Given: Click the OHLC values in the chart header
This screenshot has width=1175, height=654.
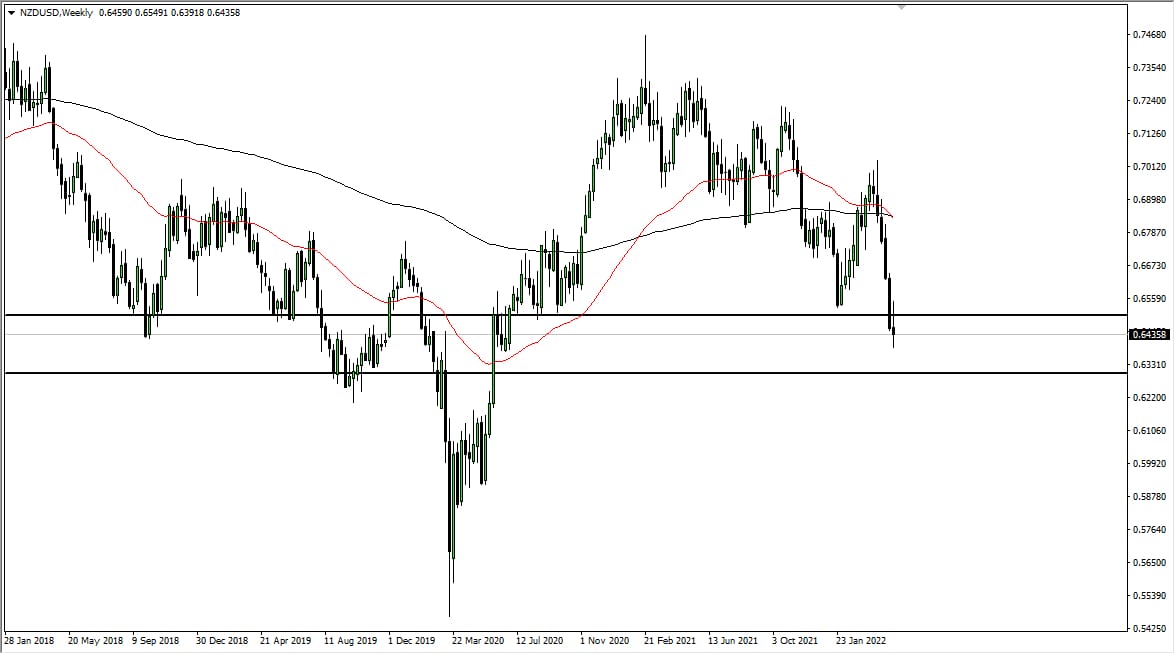Looking at the screenshot, I should click(x=169, y=13).
